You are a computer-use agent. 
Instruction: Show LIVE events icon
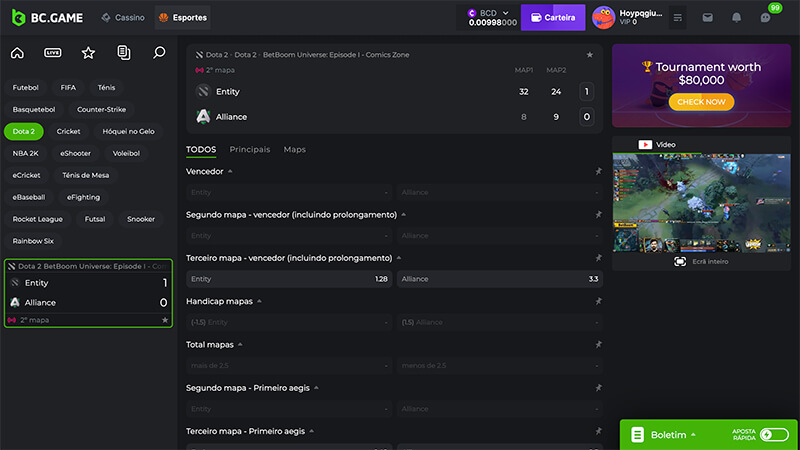tap(53, 53)
